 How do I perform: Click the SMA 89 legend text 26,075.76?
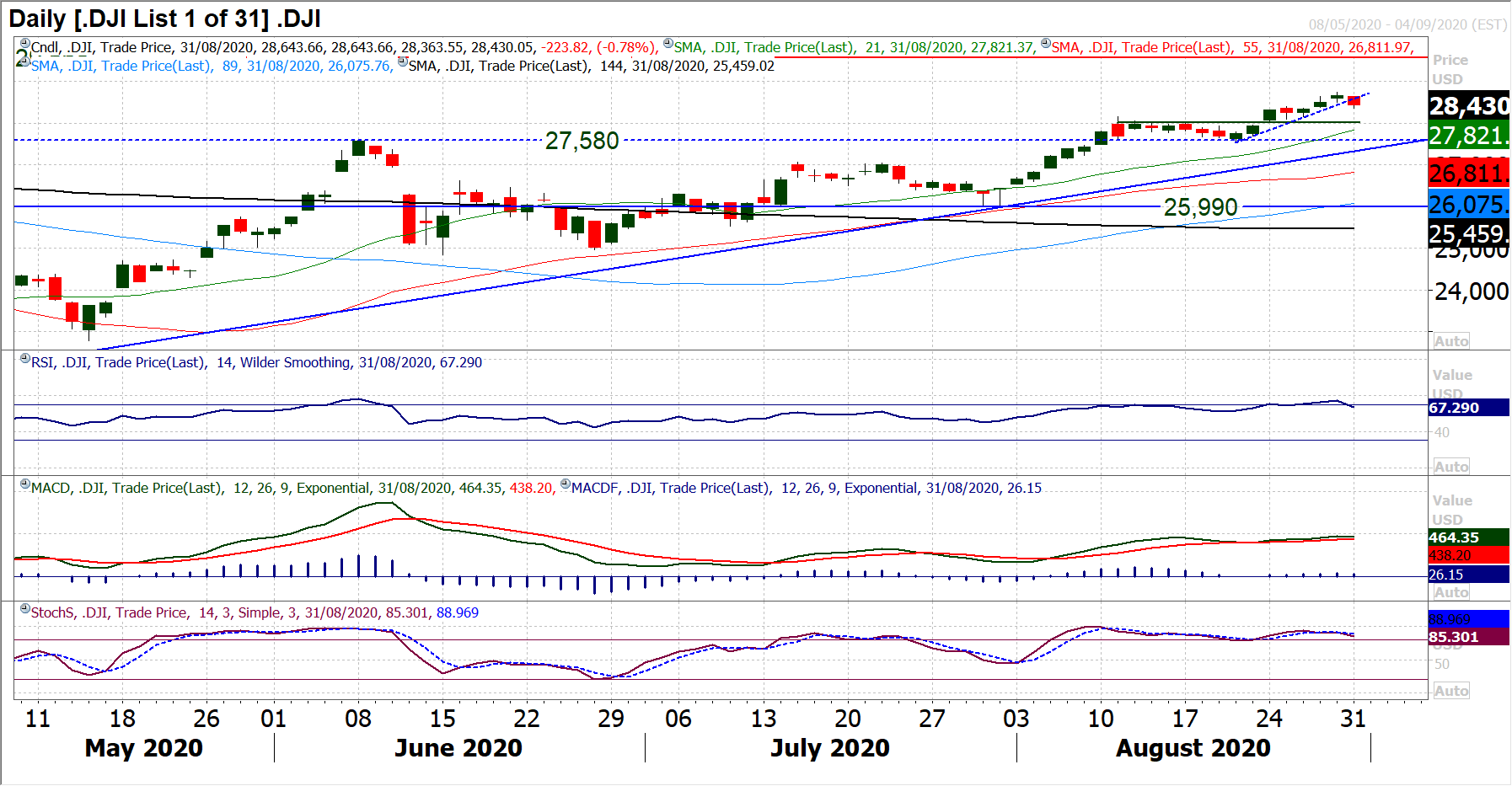point(211,66)
